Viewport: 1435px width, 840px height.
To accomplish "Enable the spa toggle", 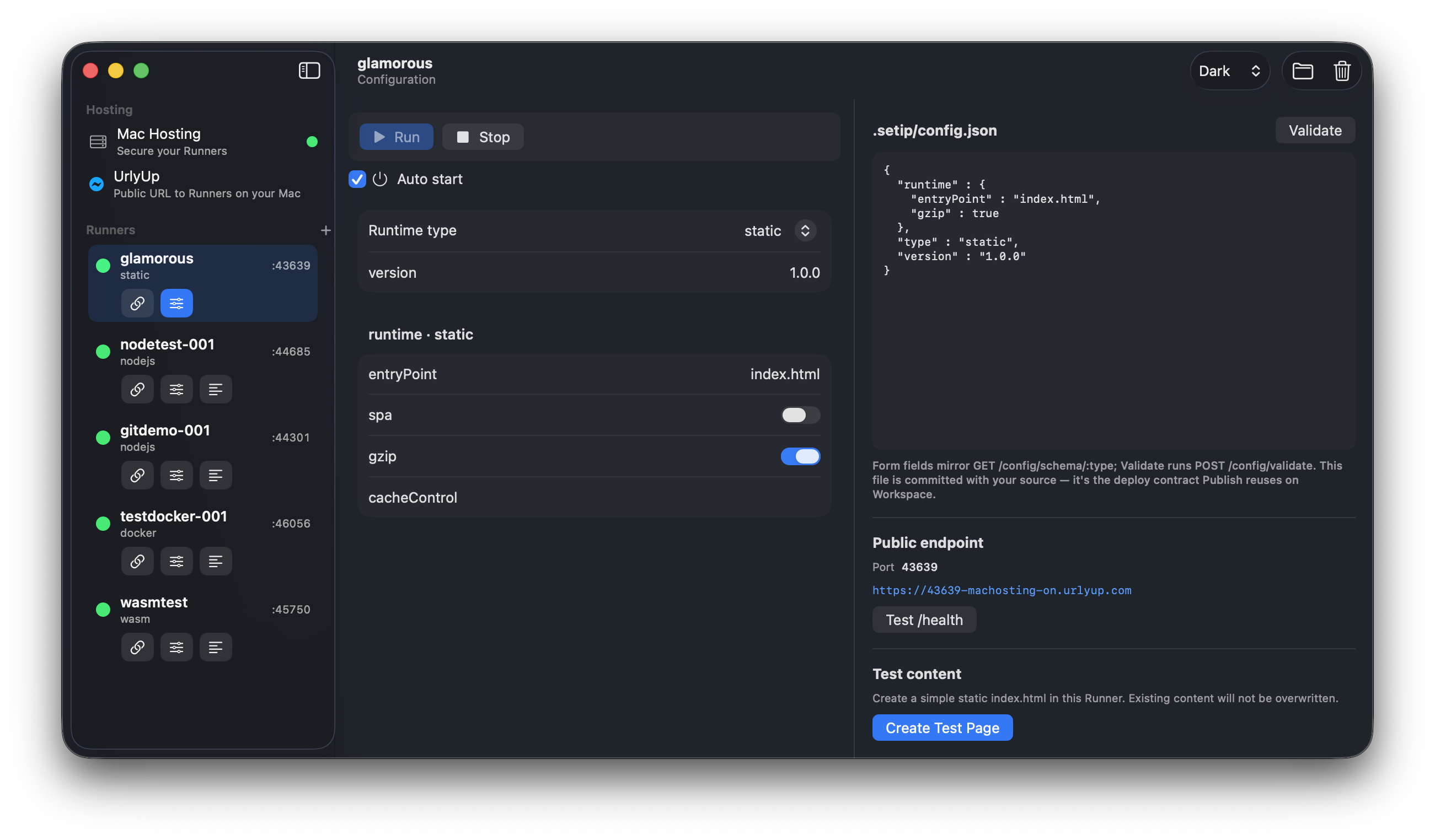I will tap(800, 416).
